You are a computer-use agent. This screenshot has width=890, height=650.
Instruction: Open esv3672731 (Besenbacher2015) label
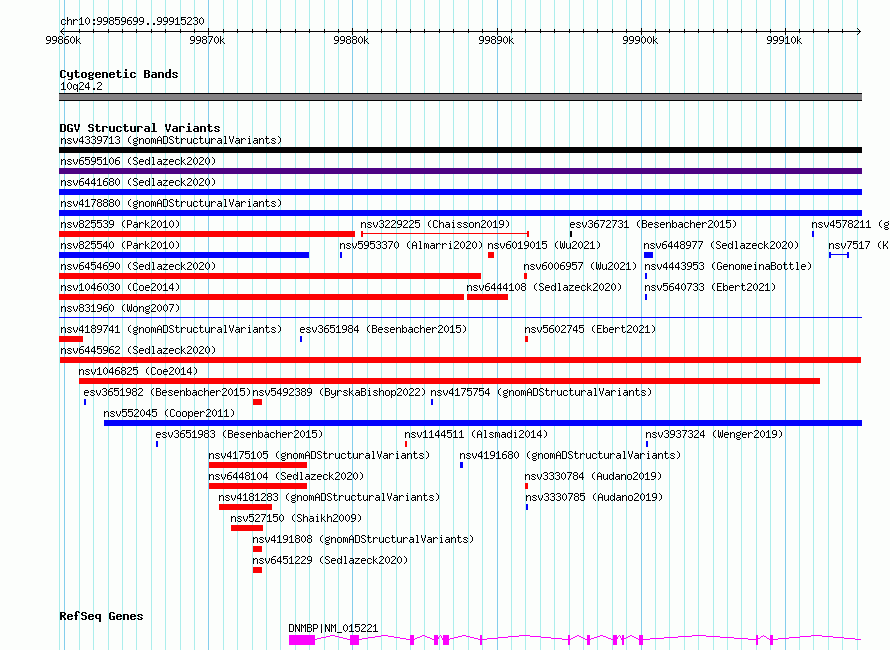click(653, 224)
